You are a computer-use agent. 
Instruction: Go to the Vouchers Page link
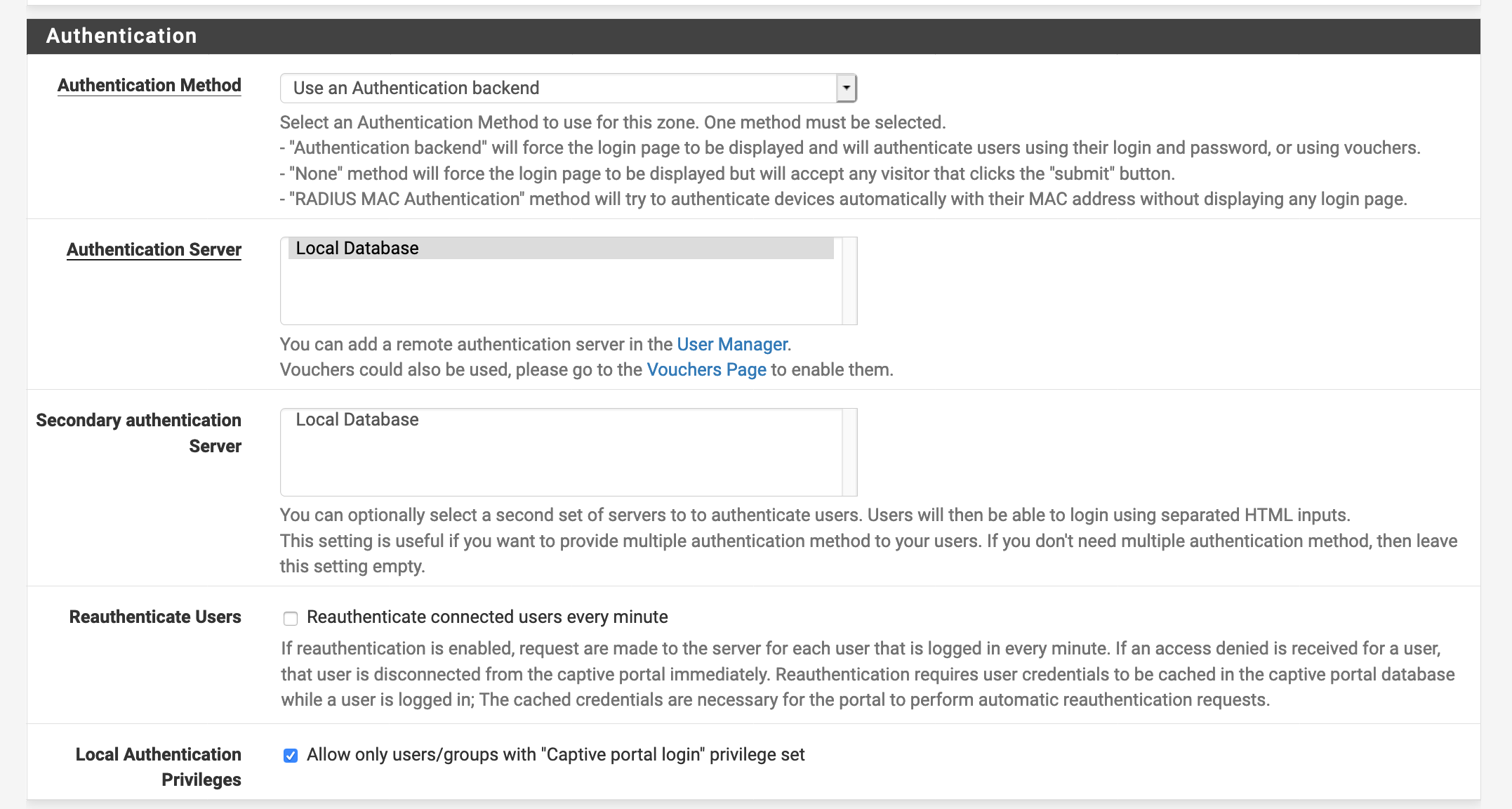click(x=706, y=369)
